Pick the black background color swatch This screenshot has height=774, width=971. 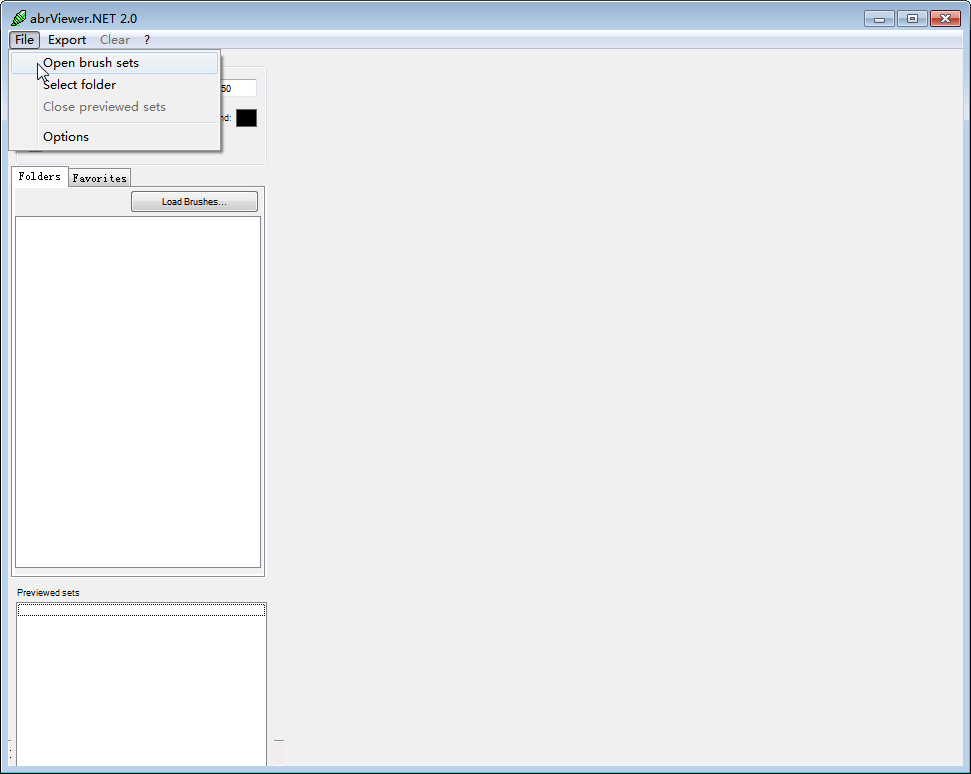pyautogui.click(x=246, y=118)
